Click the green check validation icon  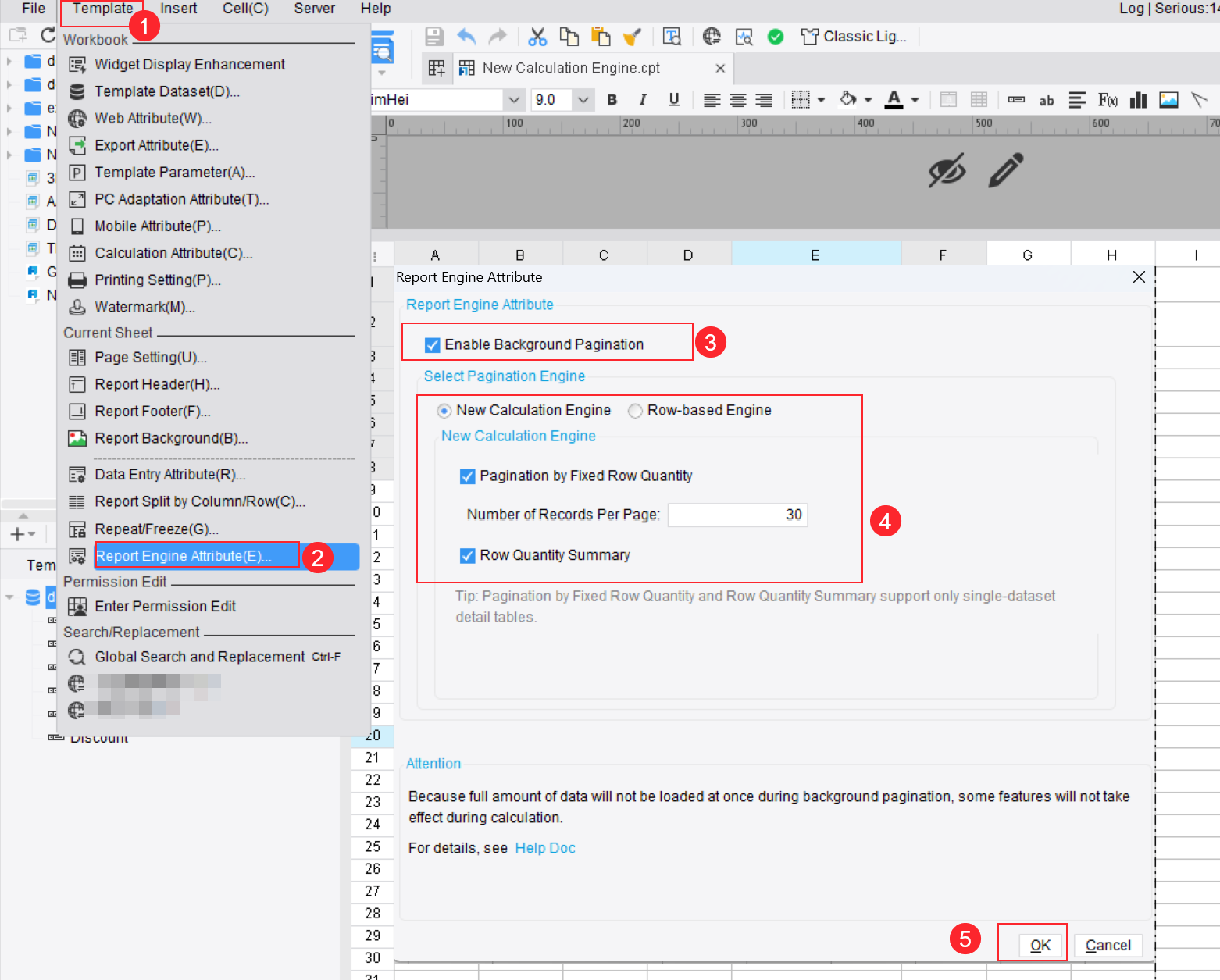tap(776, 37)
